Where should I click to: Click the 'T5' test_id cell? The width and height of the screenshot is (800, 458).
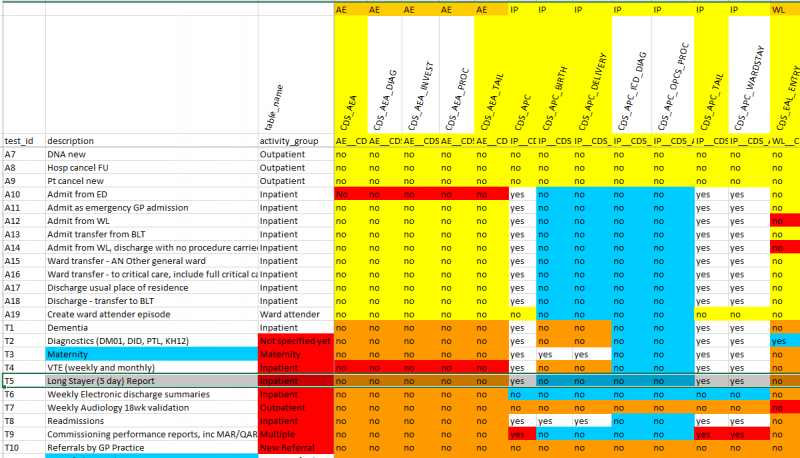coord(22,381)
